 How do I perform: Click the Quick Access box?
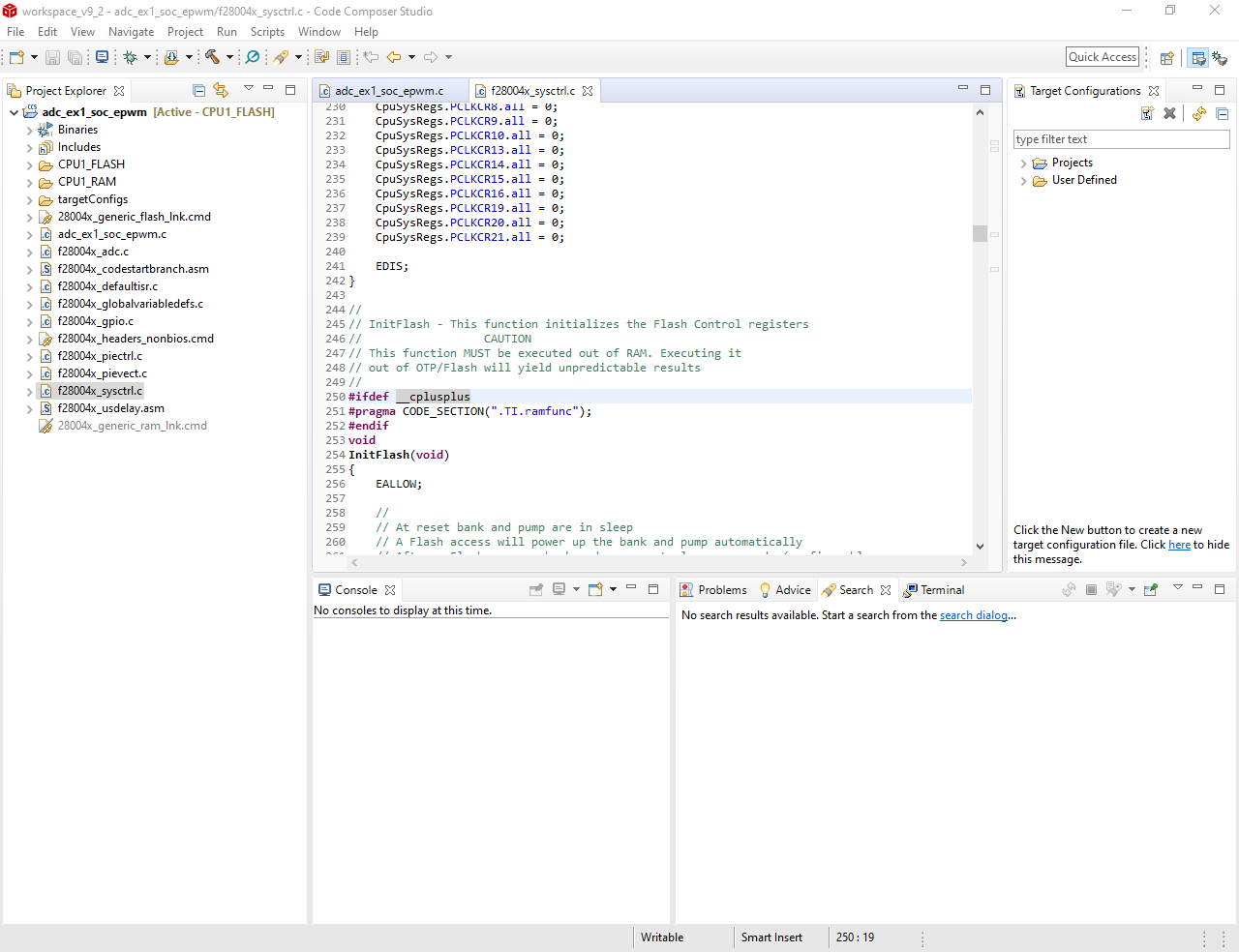1103,57
